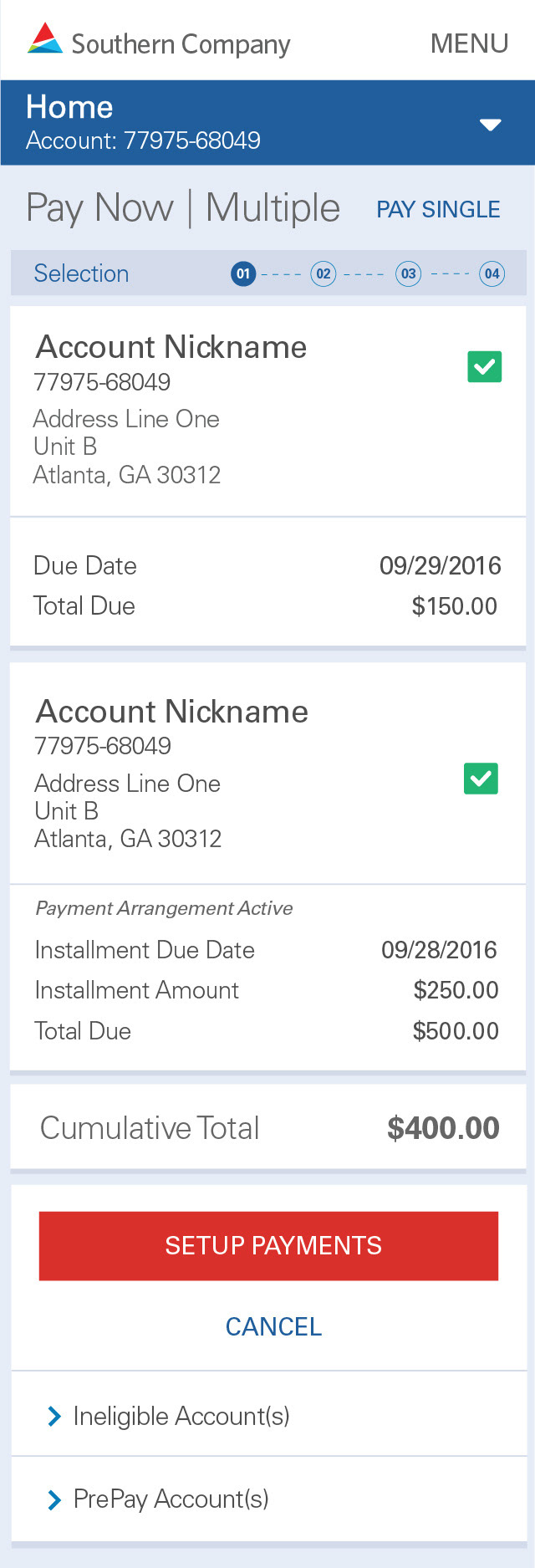Expand the Ineligible Account(s) section

[268, 1415]
